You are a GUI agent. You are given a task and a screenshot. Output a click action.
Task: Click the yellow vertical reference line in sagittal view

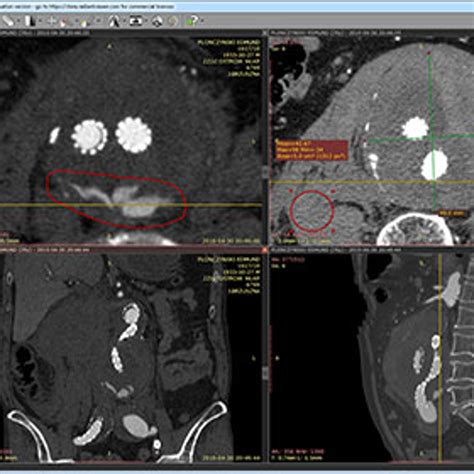[x=441, y=358]
